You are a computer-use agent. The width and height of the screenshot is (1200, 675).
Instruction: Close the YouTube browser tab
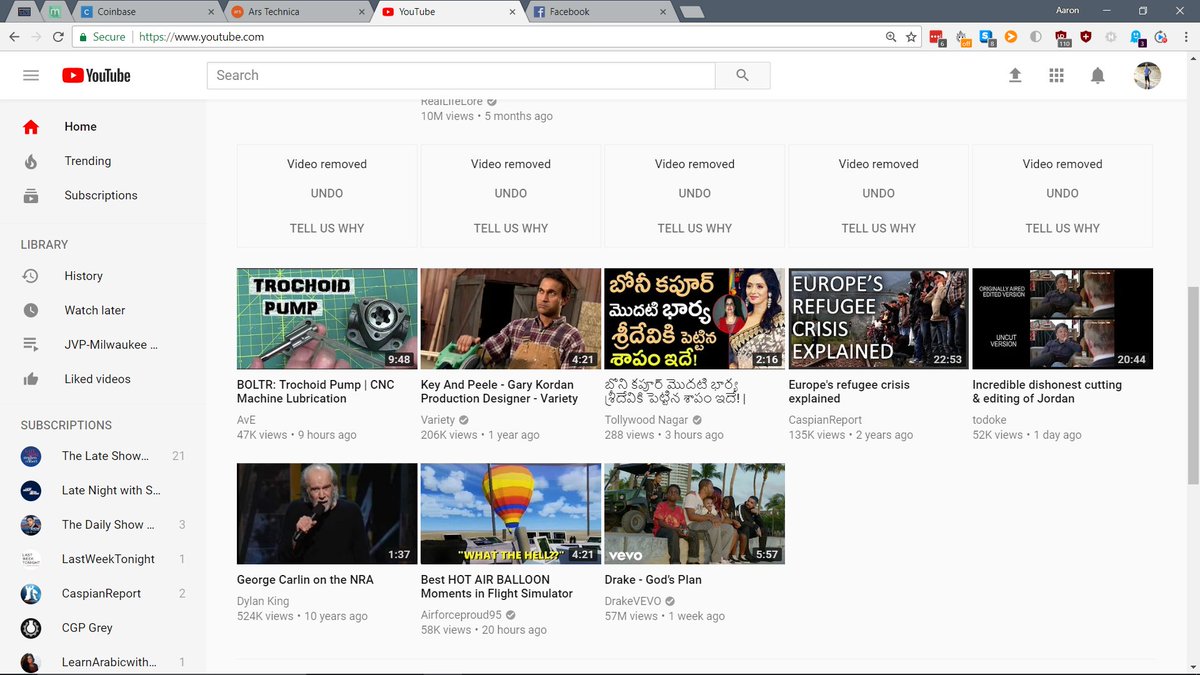[x=512, y=12]
